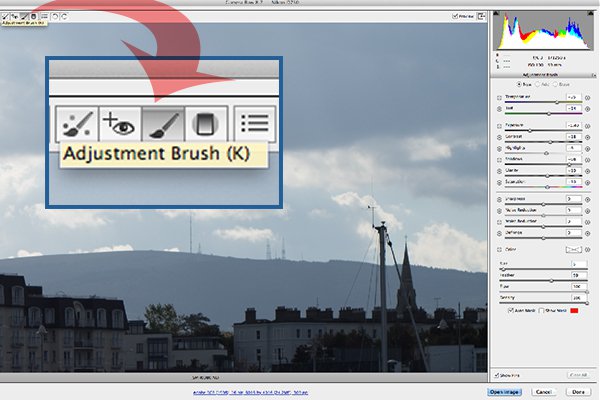The width and height of the screenshot is (600, 400).
Task: Select the Erase brush mode radio button
Action: point(555,84)
